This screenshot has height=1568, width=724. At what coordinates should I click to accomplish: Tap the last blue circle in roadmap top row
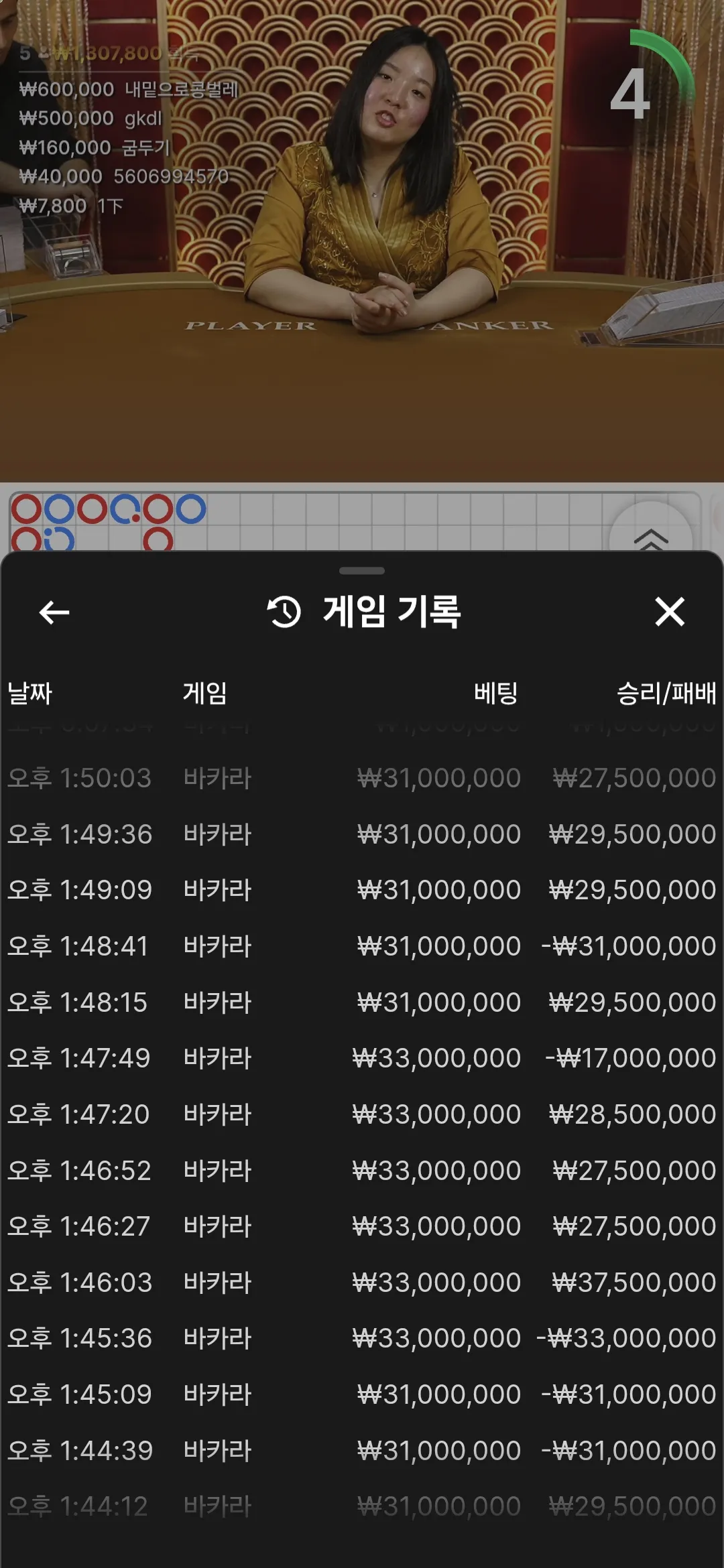(191, 509)
